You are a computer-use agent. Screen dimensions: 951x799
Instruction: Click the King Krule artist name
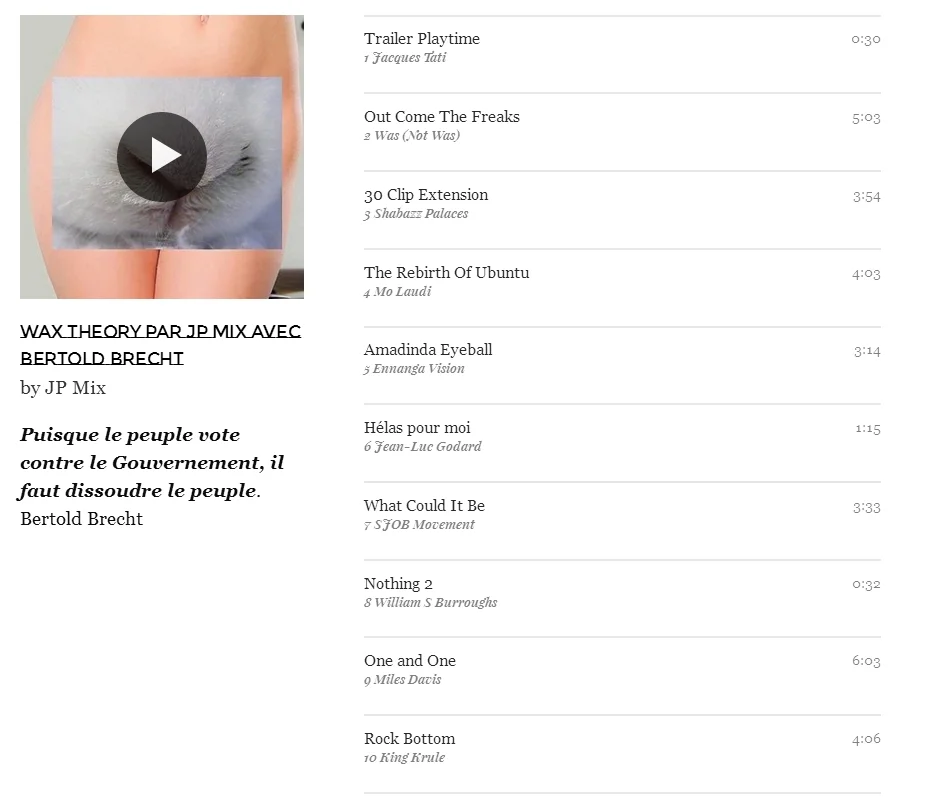(412, 757)
